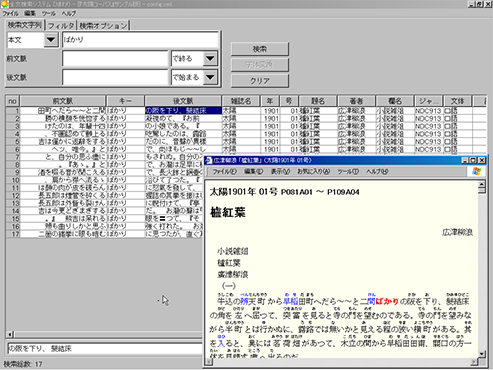Sort by the 欄名 column header
The image size is (493, 370).
tap(395, 101)
